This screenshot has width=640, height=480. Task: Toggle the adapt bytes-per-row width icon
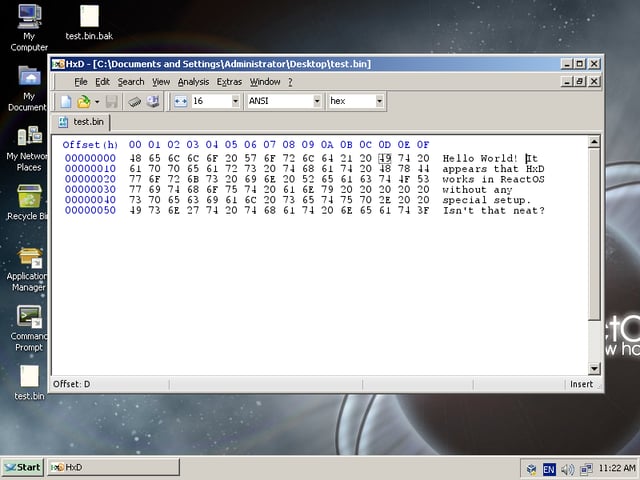click(x=180, y=101)
